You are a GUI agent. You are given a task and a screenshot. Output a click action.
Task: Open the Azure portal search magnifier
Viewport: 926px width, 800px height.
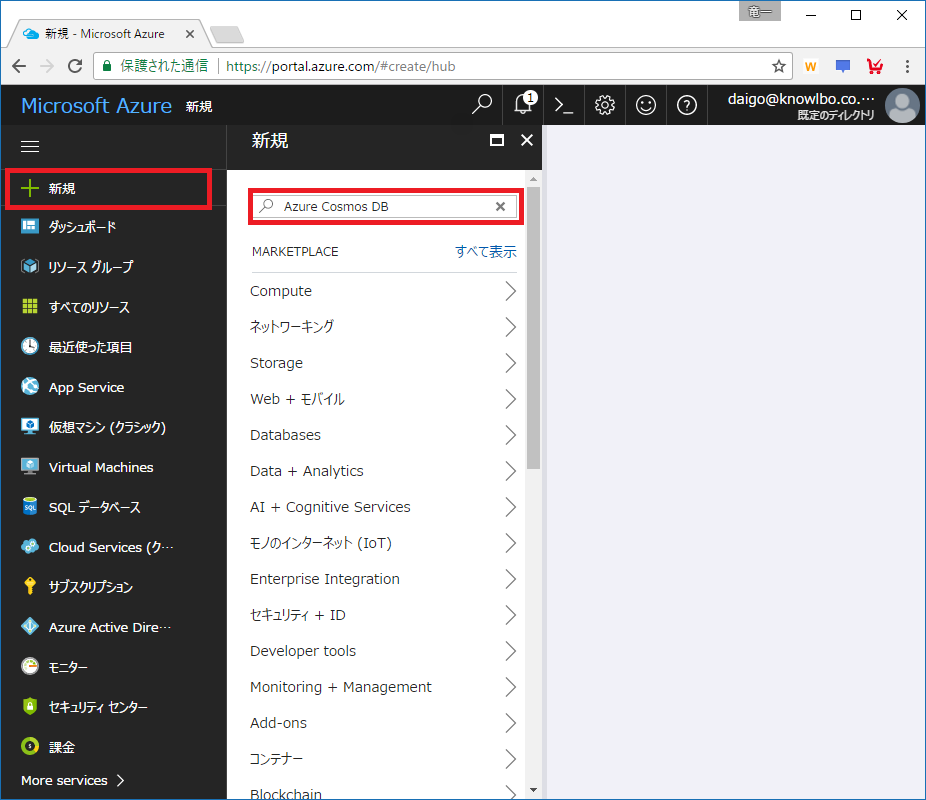(482, 105)
